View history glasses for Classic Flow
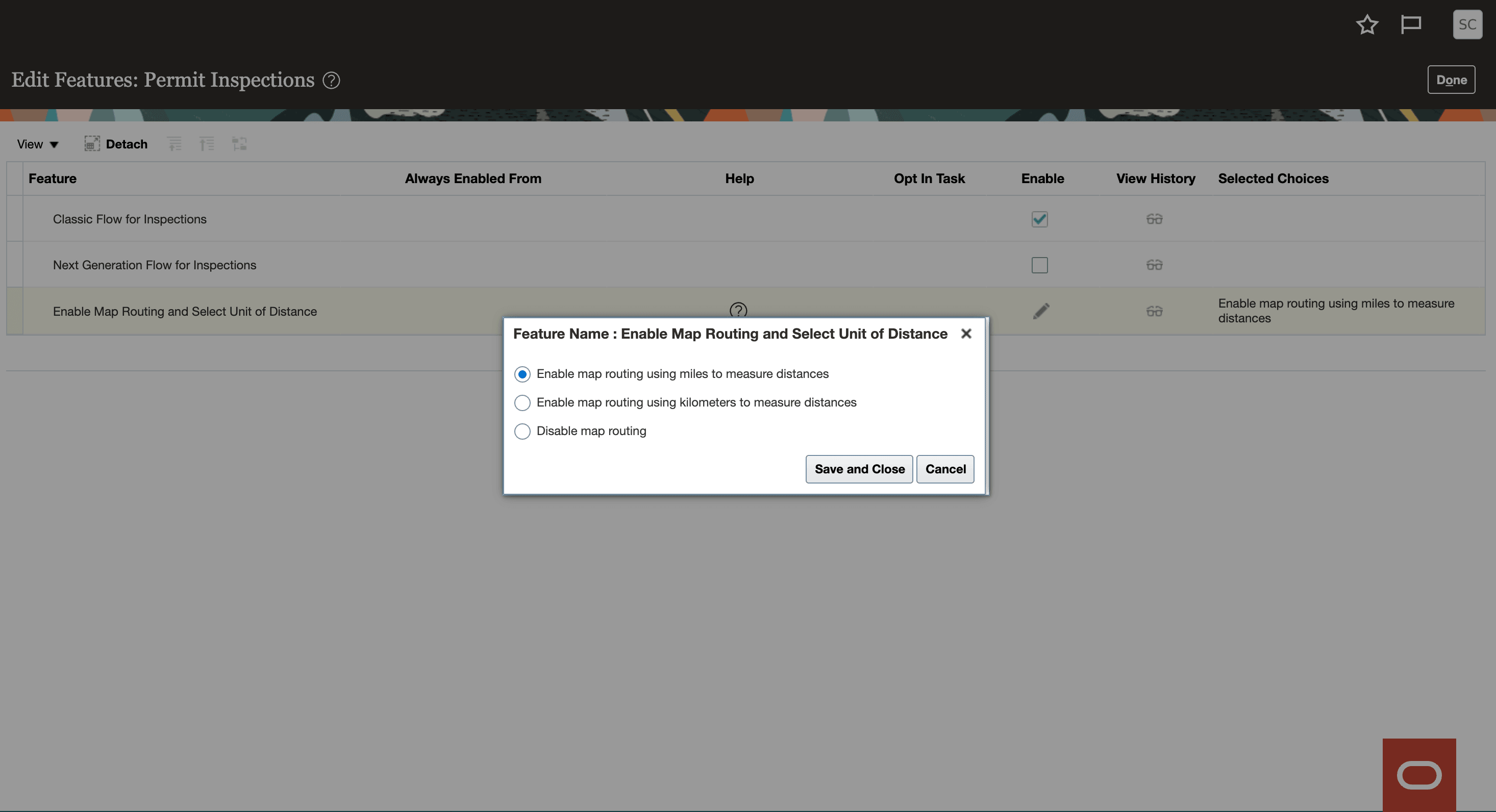The width and height of the screenshot is (1496, 812). click(x=1154, y=219)
